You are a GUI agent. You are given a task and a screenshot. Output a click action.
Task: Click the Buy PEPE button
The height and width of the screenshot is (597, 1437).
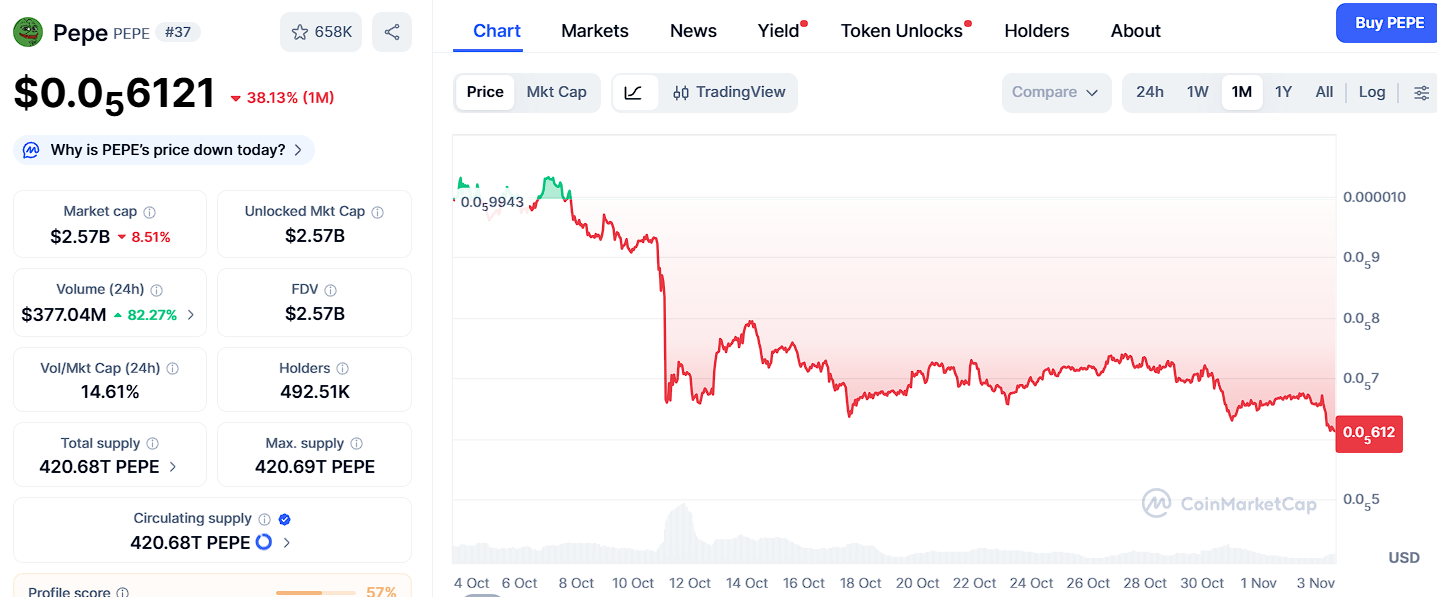[x=1389, y=23]
